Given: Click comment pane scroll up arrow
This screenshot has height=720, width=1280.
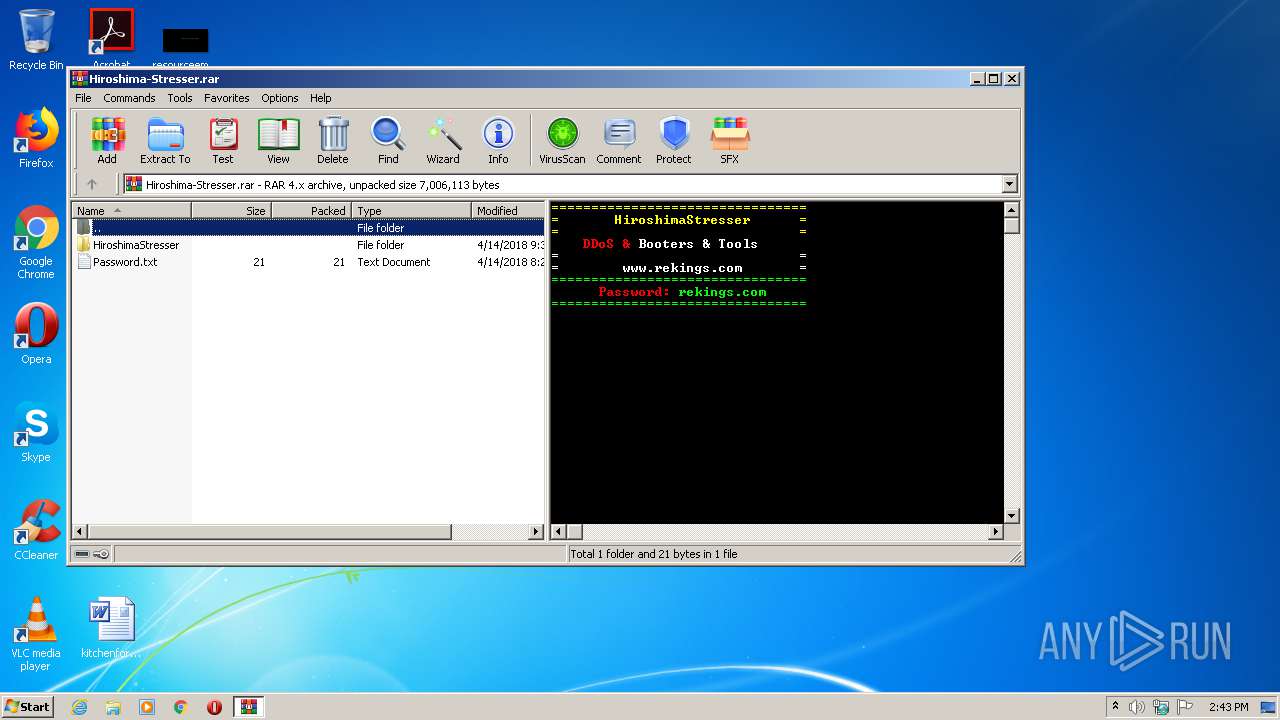Looking at the screenshot, I should pos(1011,210).
